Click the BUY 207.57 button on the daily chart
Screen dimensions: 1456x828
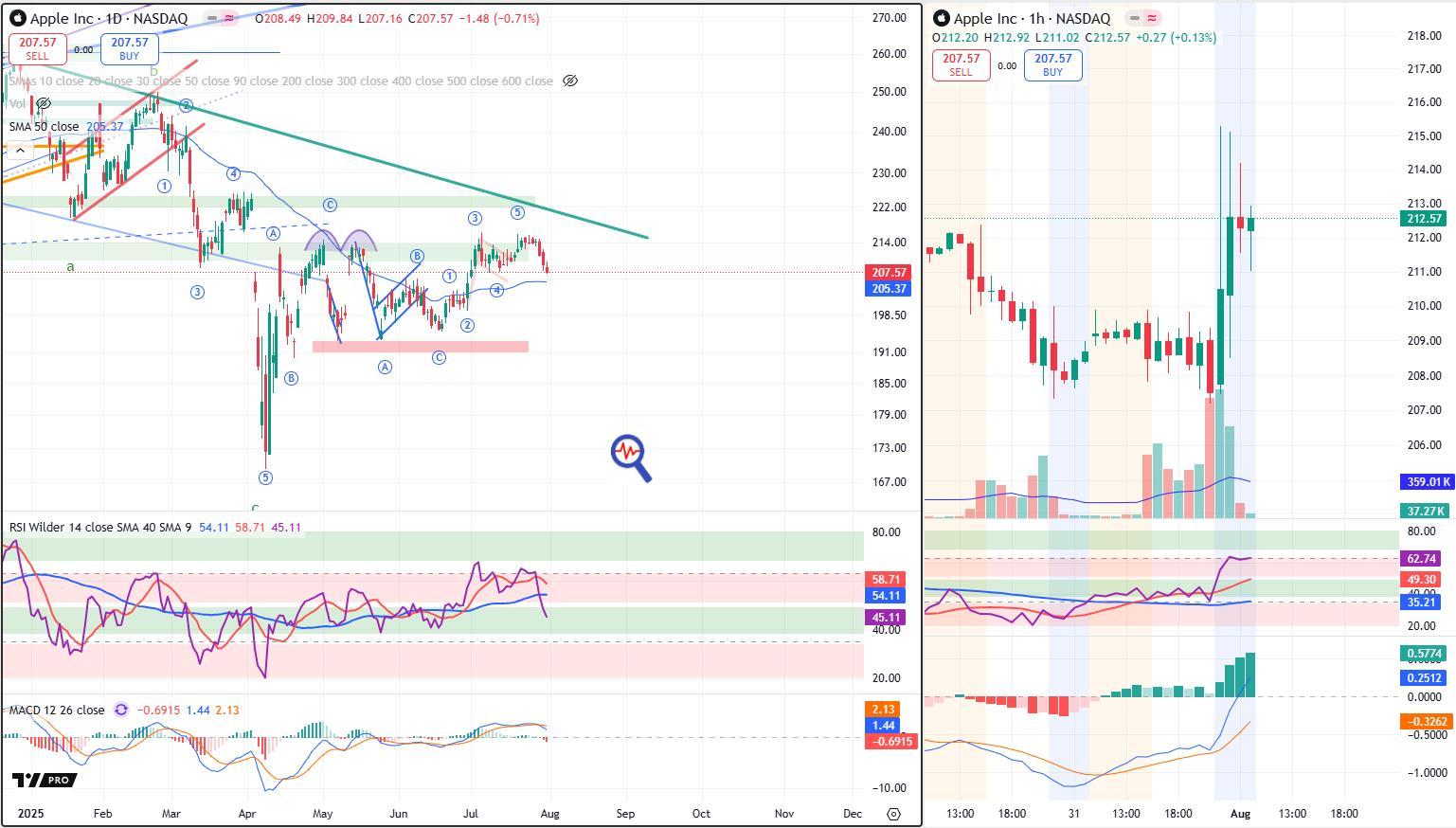[130, 49]
